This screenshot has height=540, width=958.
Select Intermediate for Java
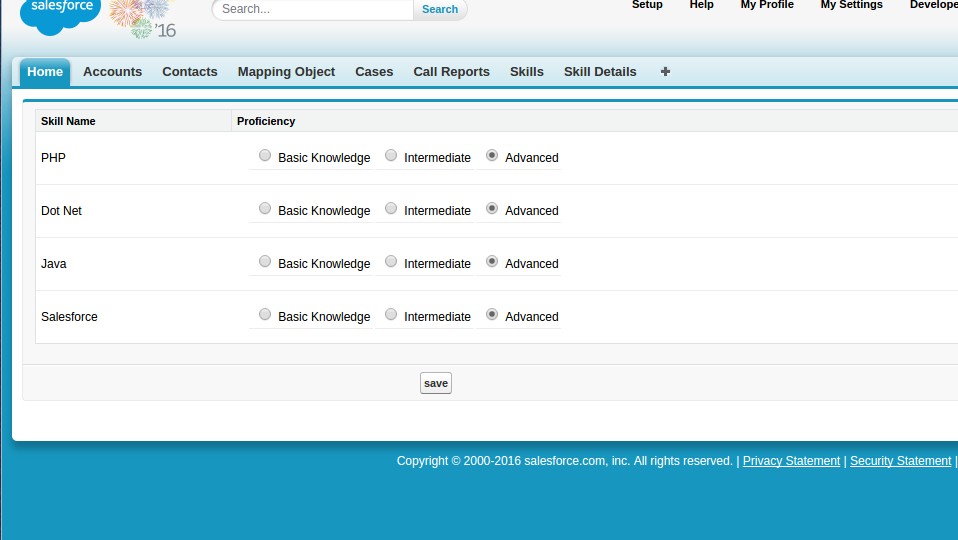click(x=390, y=261)
